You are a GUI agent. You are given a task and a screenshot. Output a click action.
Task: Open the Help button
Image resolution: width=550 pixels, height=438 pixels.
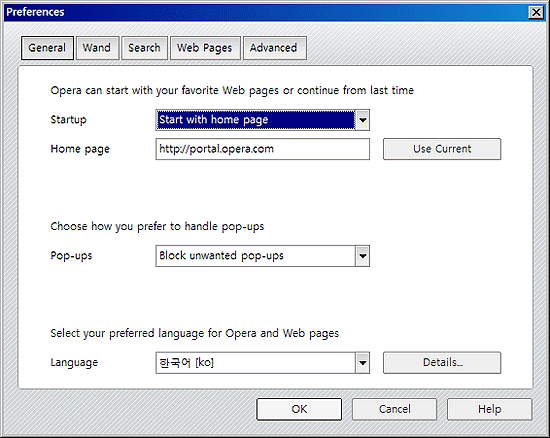click(490, 409)
